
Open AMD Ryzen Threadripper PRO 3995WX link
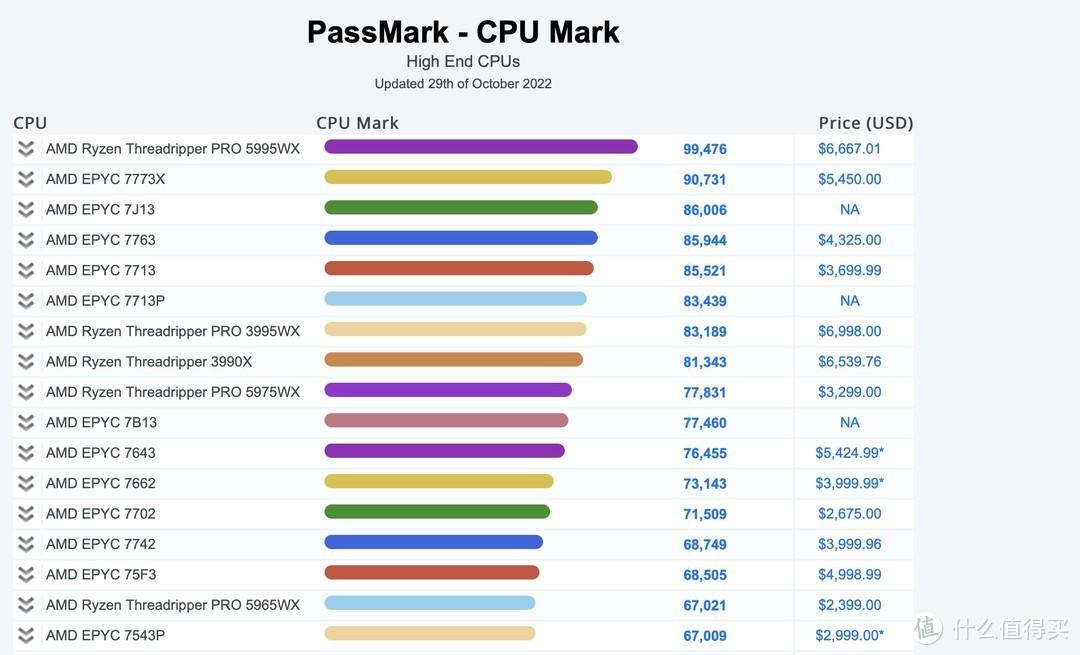tap(173, 331)
